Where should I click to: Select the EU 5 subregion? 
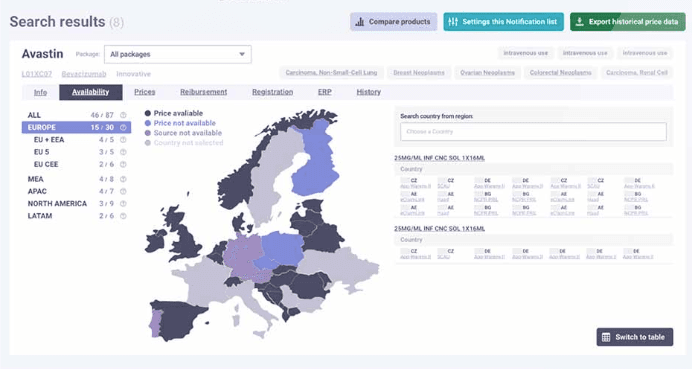pos(76,152)
